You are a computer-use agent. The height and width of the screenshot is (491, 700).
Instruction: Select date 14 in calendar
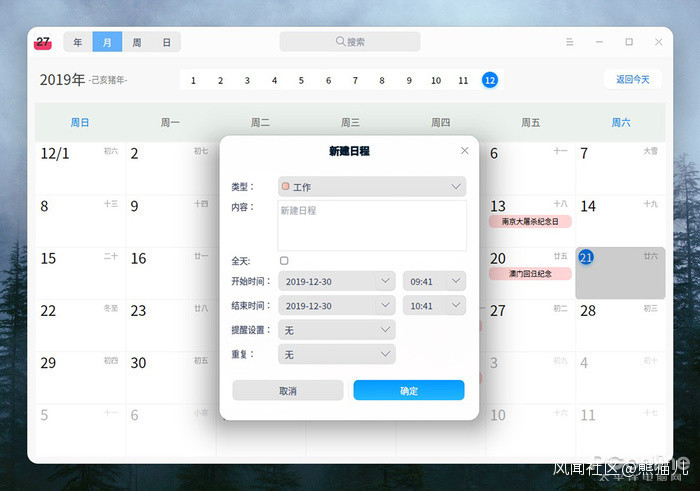point(621,221)
